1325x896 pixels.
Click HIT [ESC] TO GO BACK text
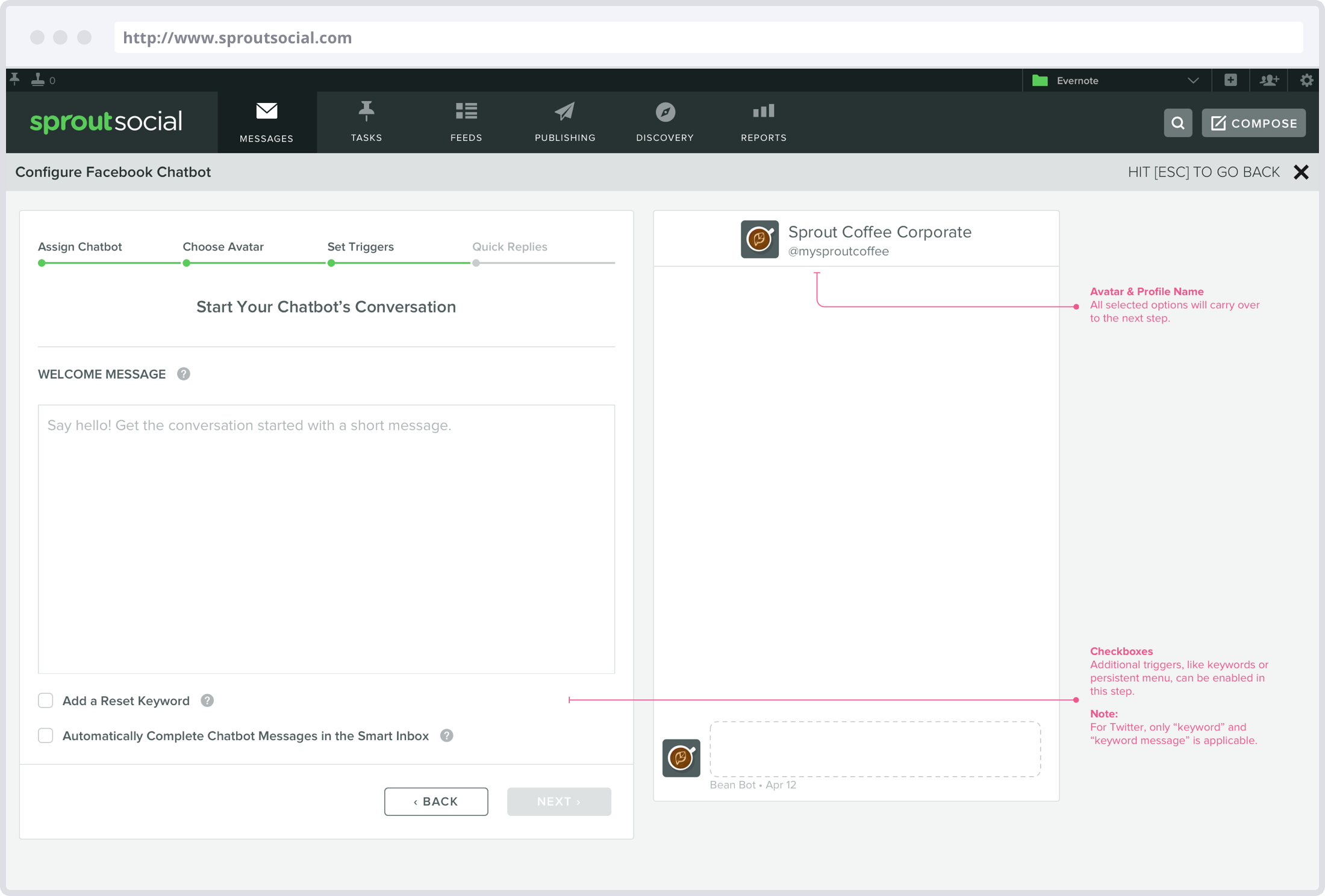coord(1203,172)
